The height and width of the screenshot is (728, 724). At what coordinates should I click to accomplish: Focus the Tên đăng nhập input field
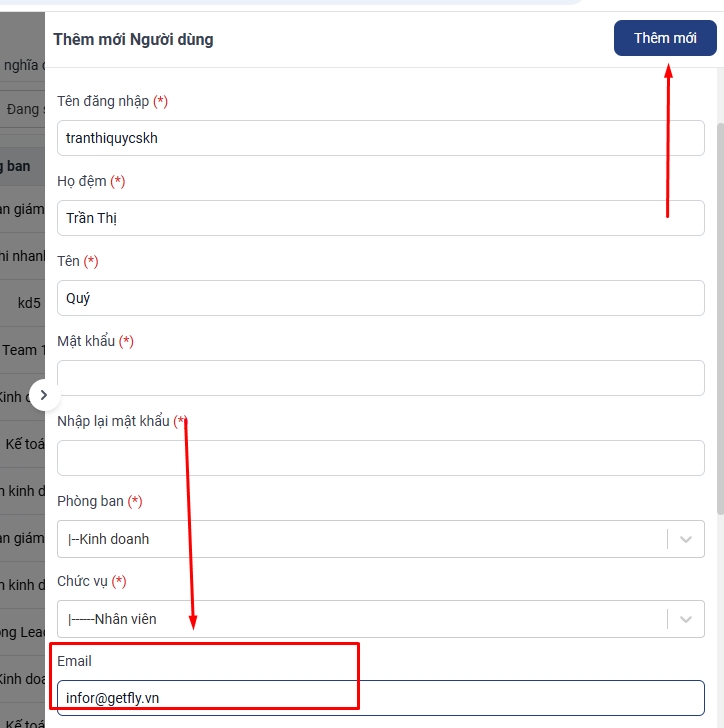(380, 138)
